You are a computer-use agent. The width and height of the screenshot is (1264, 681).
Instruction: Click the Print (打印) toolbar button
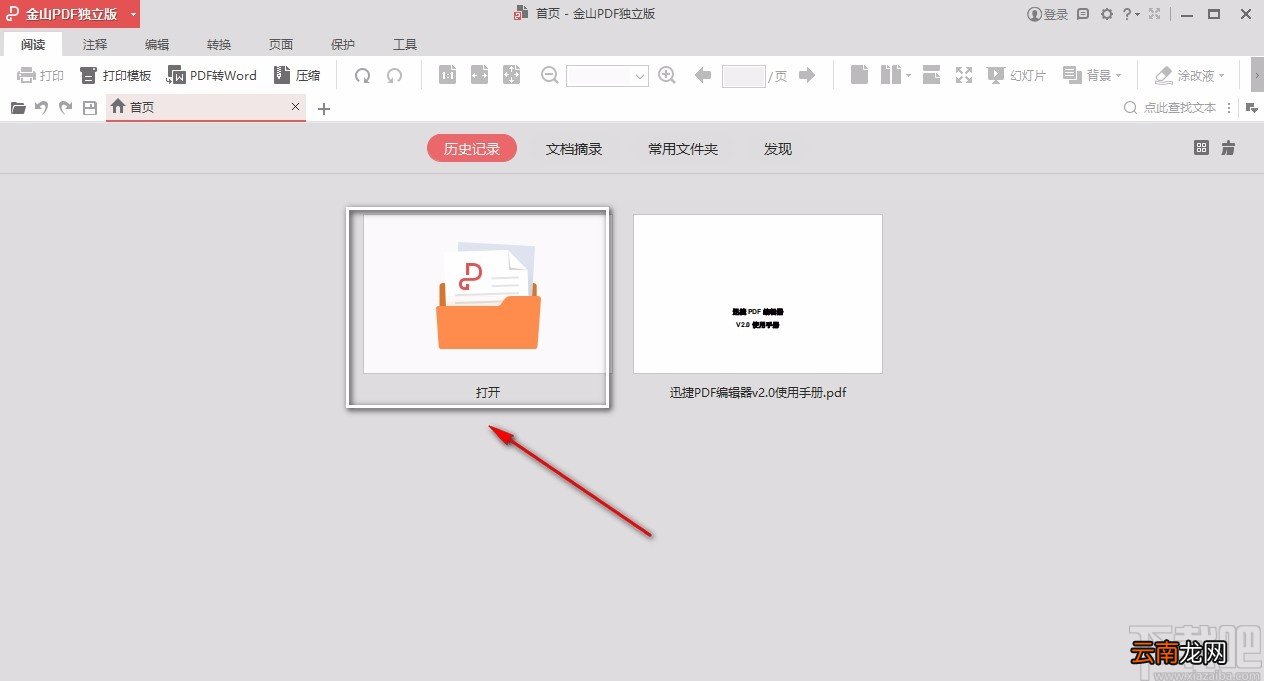(41, 75)
